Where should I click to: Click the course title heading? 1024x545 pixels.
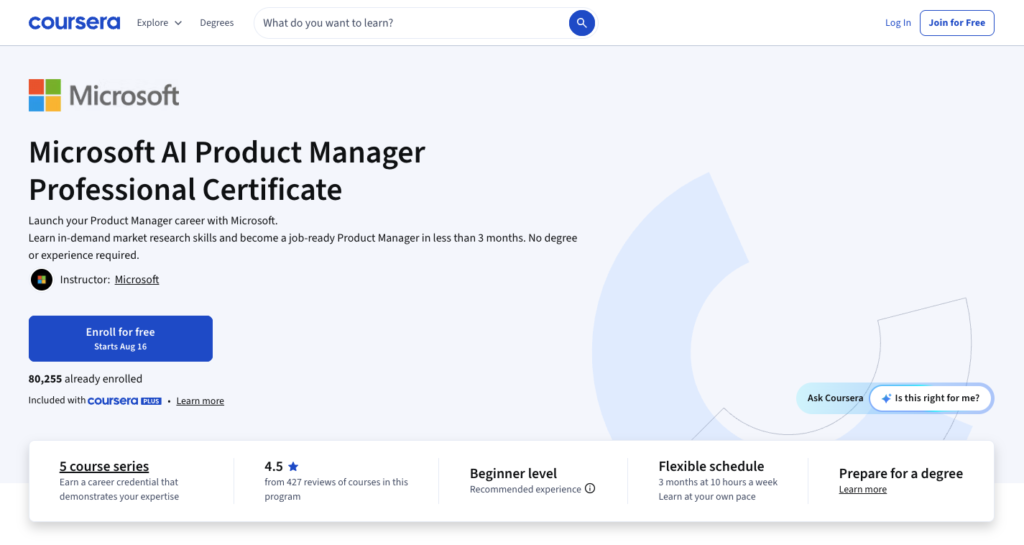click(227, 170)
